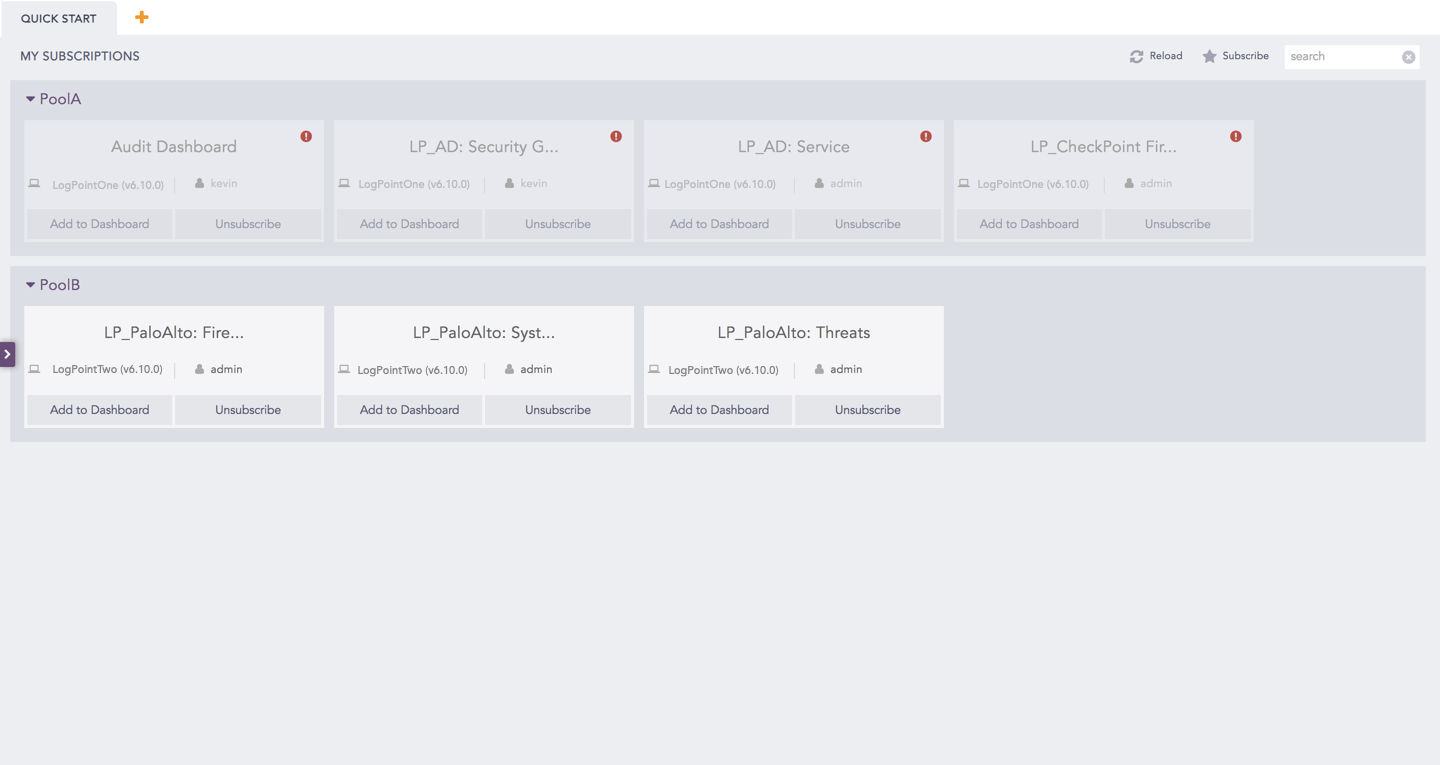Click the warning icon on LP_AD: Security card

click(x=616, y=135)
